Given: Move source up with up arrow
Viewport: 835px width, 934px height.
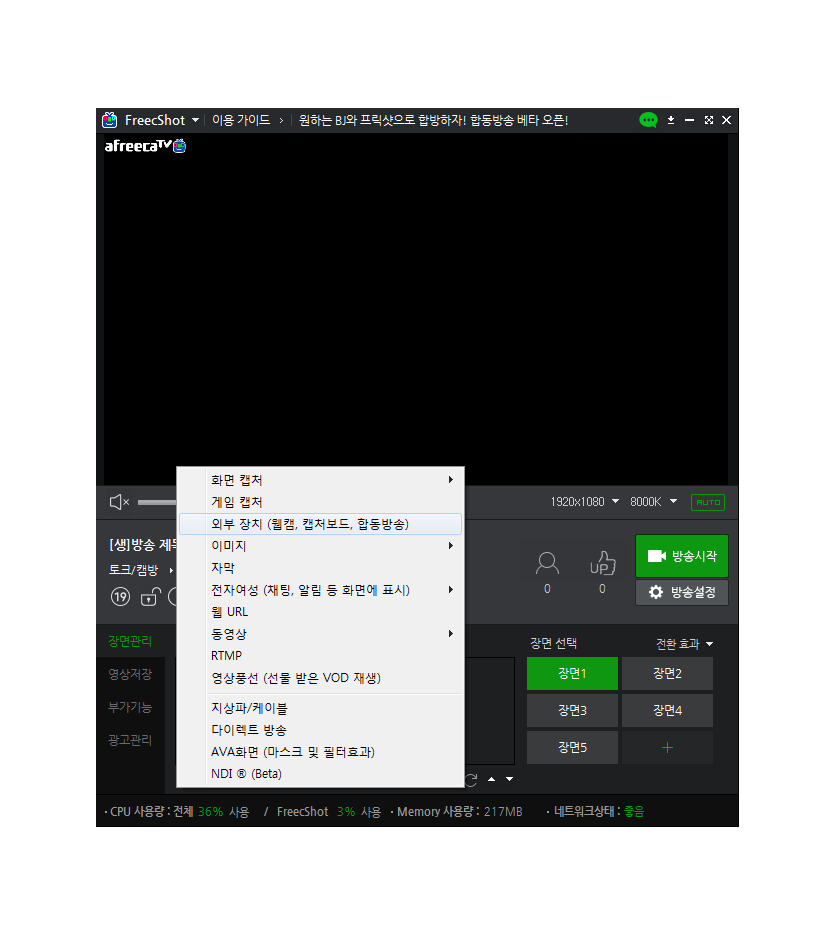Looking at the screenshot, I should (x=491, y=779).
